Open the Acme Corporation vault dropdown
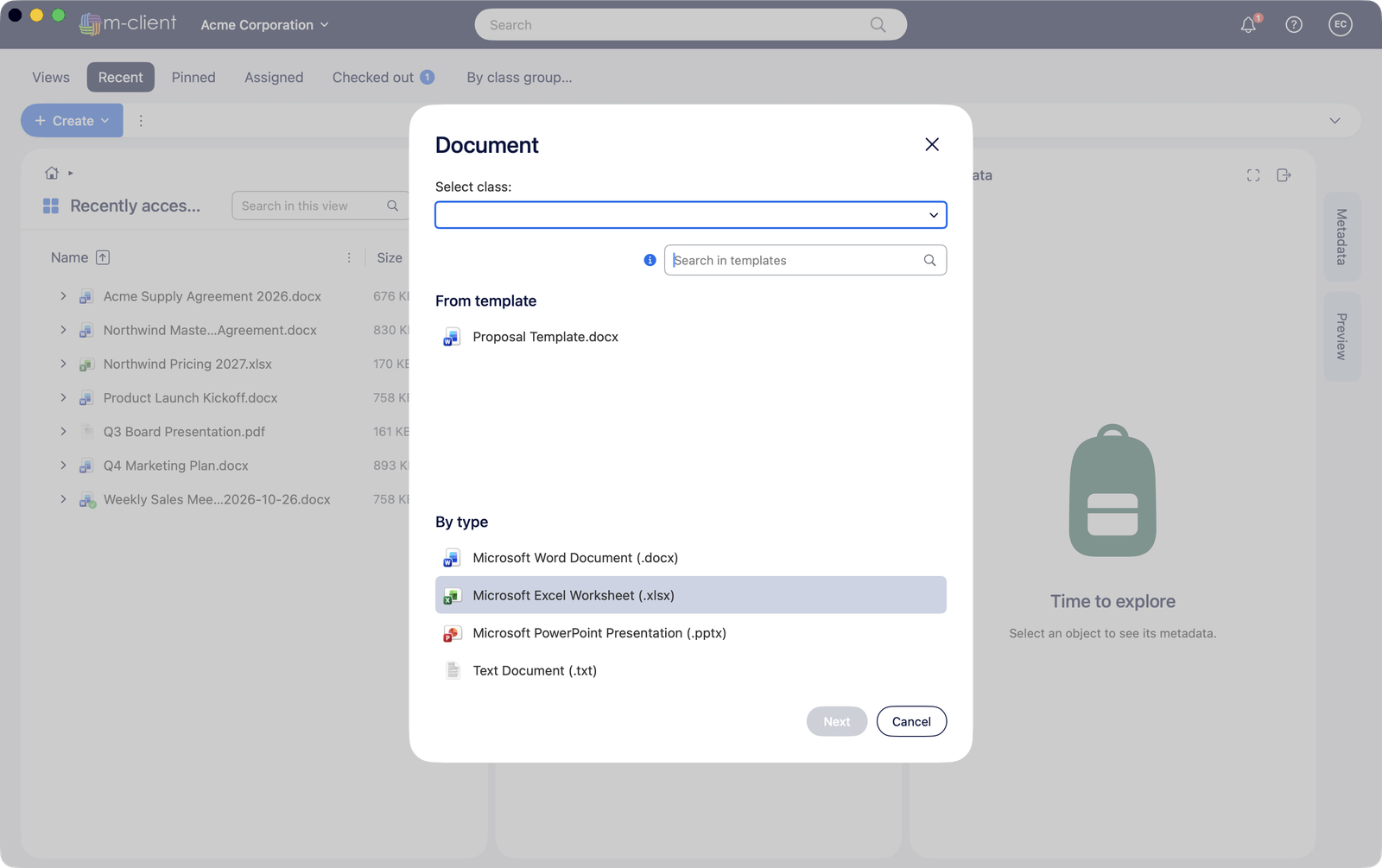 tap(264, 25)
